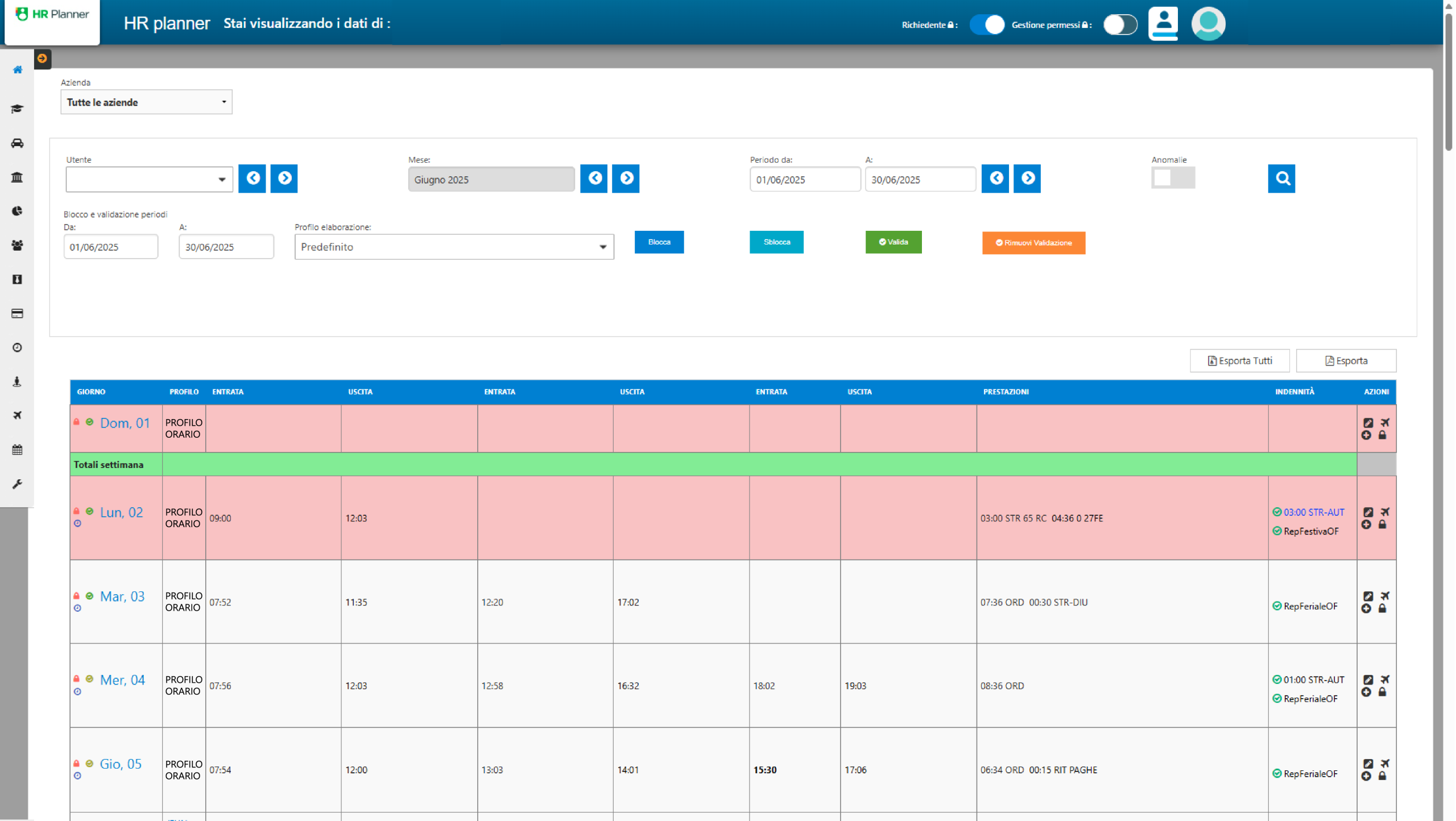Open the Azienda dropdown
The image size is (1456, 821).
[146, 102]
